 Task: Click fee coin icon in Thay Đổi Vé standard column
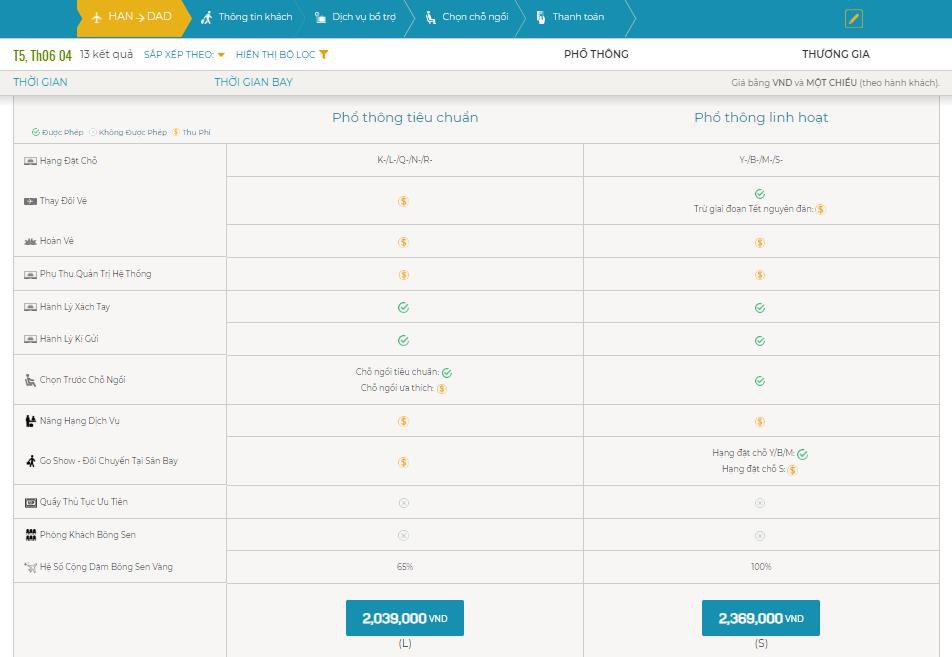pyautogui.click(x=403, y=201)
